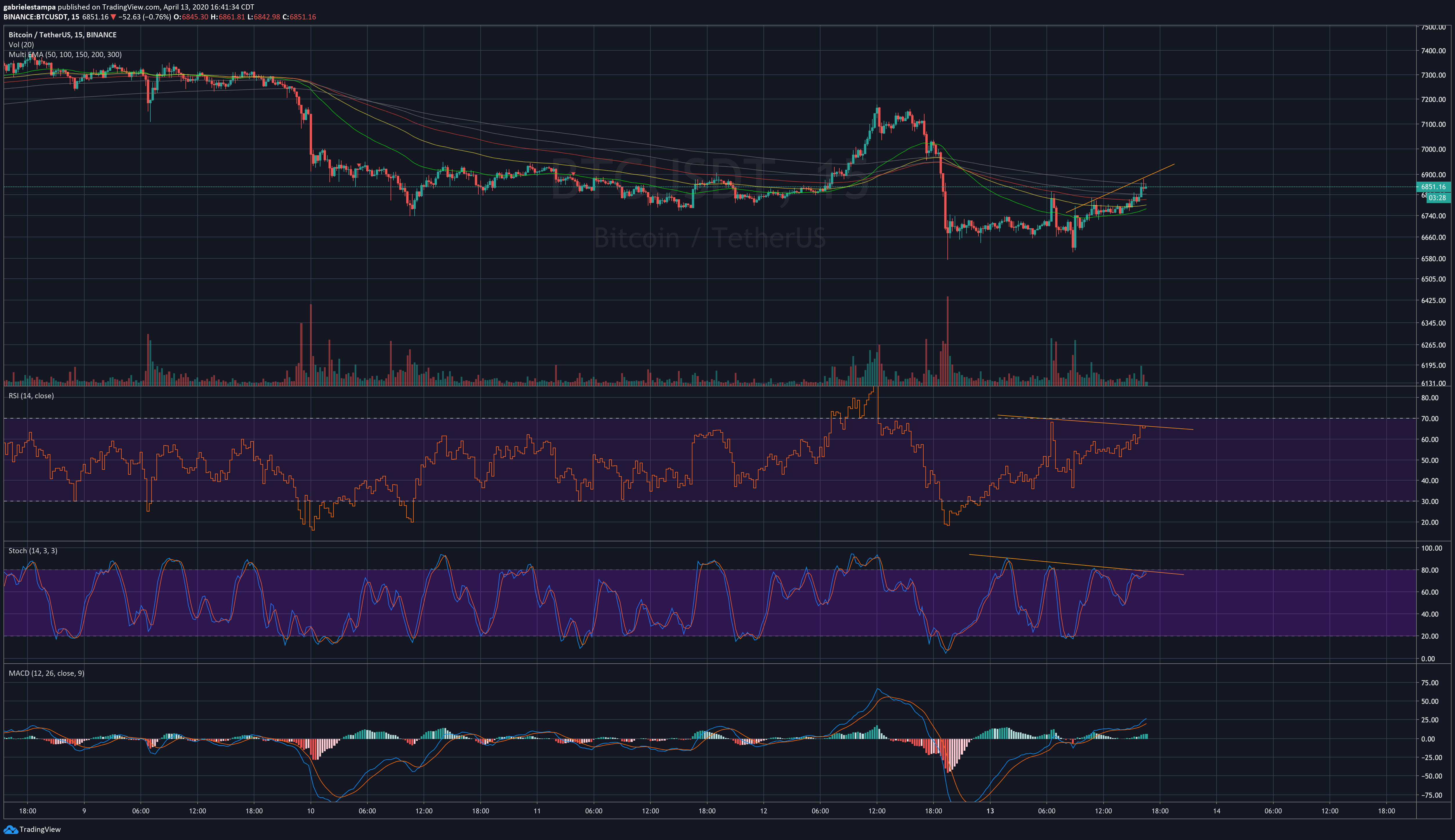Viewport: 1455px width, 840px height.
Task: Click the 'BINANCE:BTCUSDT, 15' symbol text
Action: point(41,17)
